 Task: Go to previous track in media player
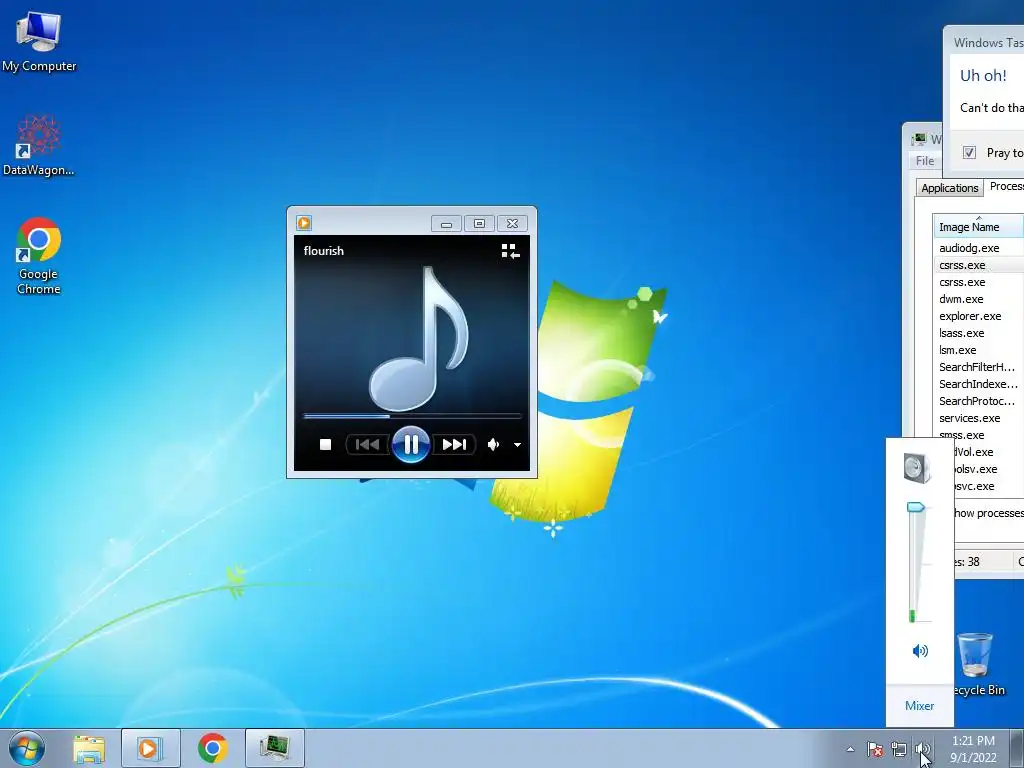[x=367, y=445]
